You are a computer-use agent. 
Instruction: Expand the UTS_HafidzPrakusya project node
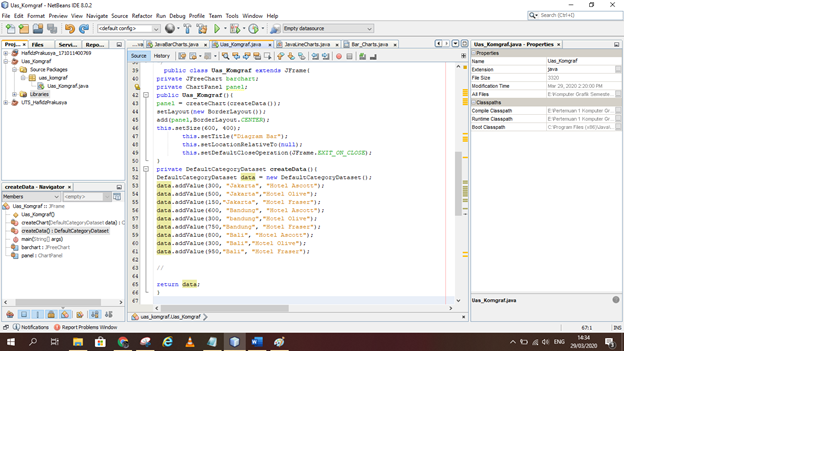point(6,103)
